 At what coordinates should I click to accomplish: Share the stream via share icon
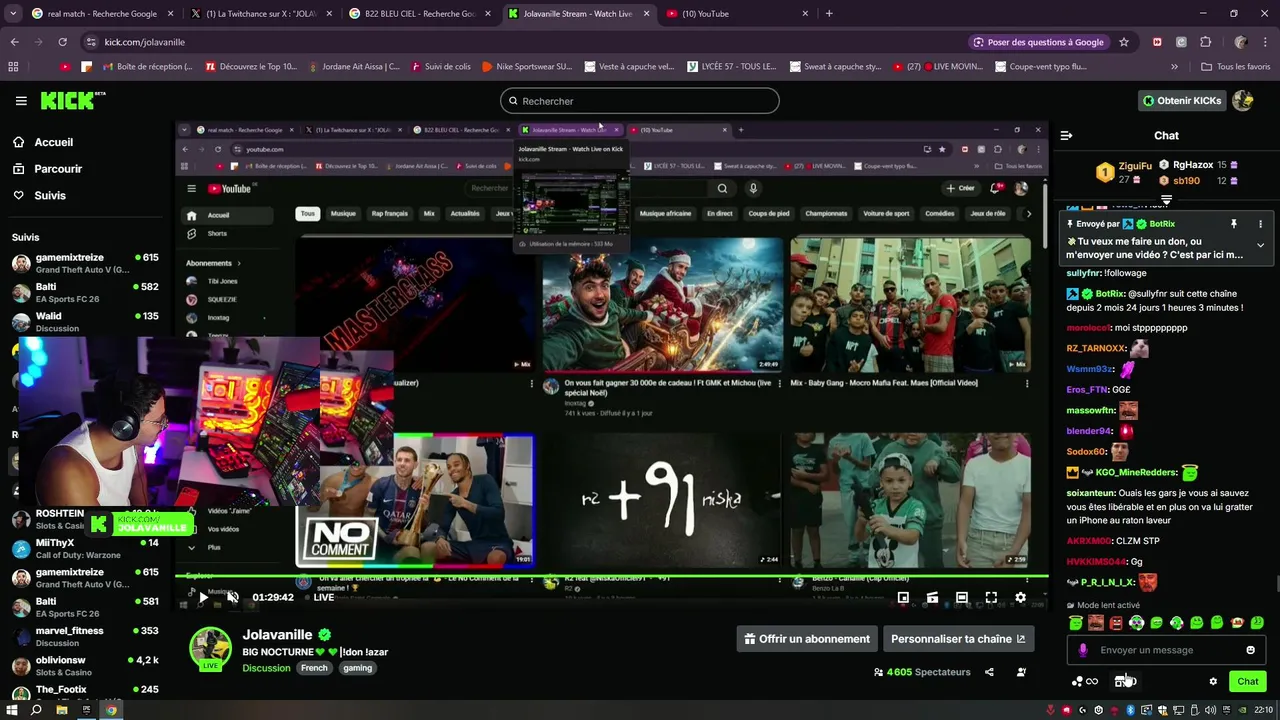tap(989, 672)
